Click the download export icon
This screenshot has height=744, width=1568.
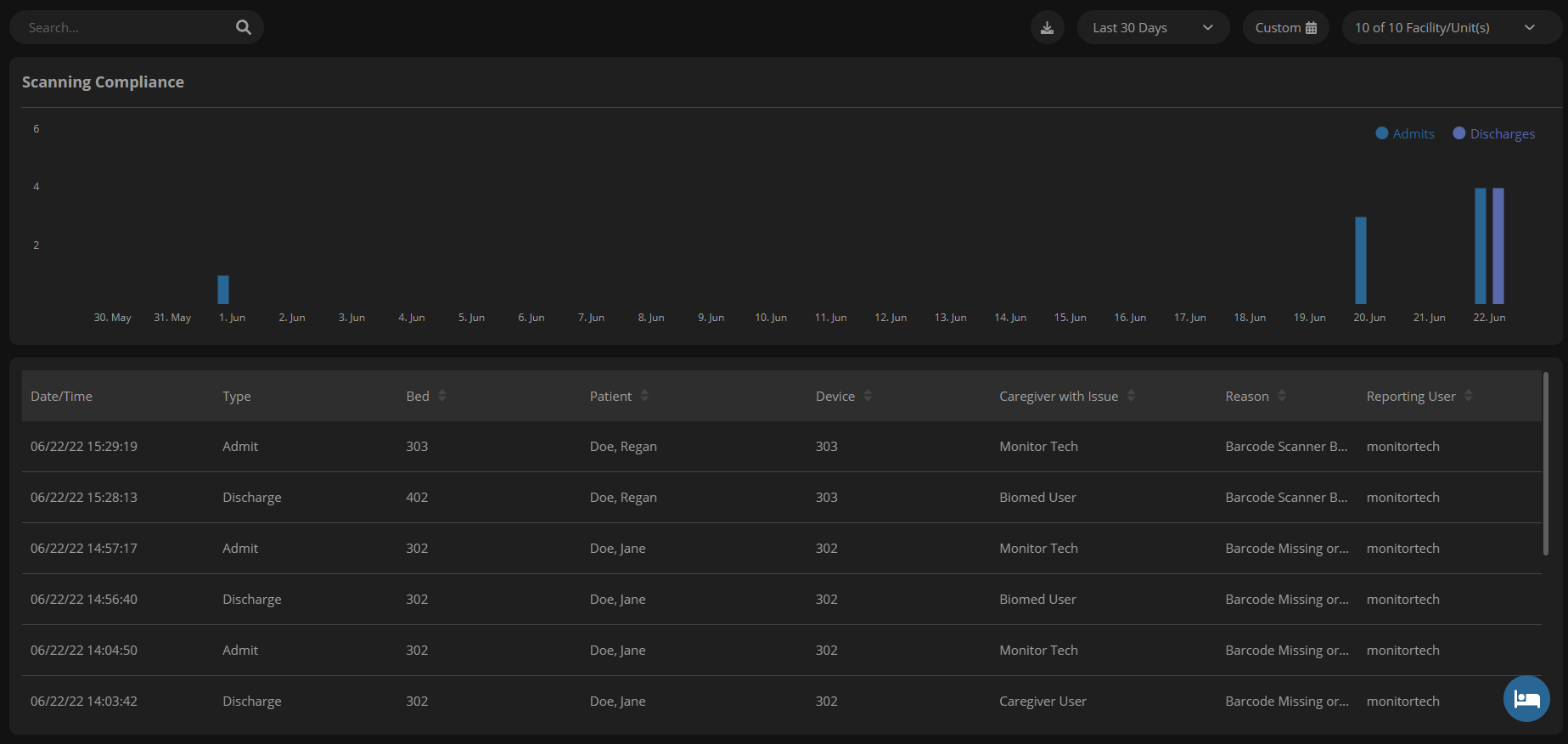(x=1047, y=28)
